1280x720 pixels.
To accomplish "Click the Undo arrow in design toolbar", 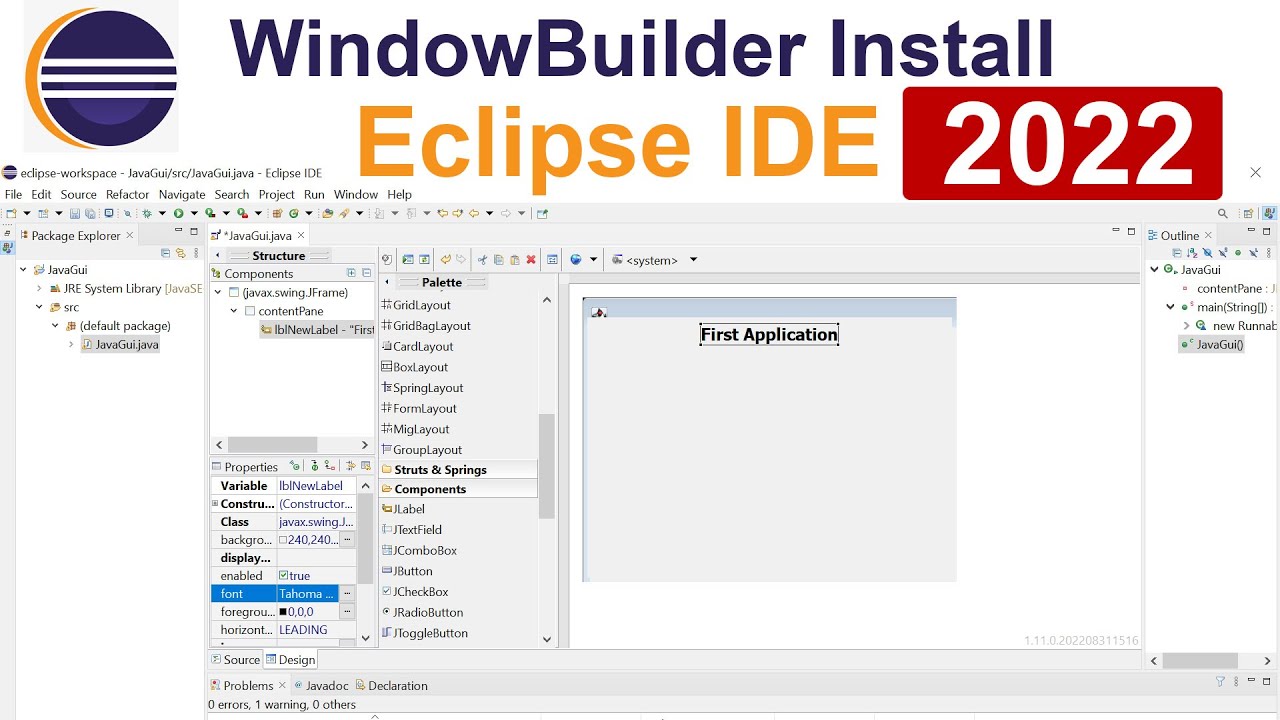I will pyautogui.click(x=446, y=259).
